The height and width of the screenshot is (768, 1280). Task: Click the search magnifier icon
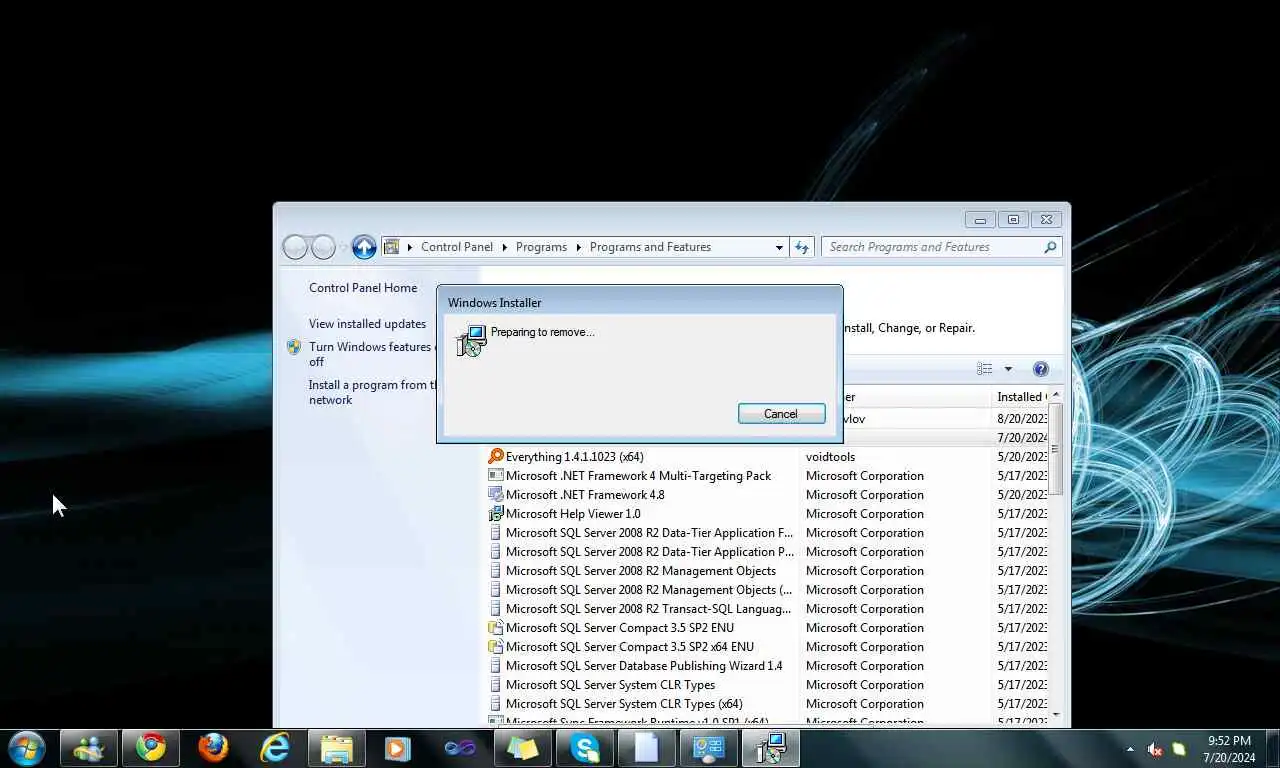coord(1050,247)
